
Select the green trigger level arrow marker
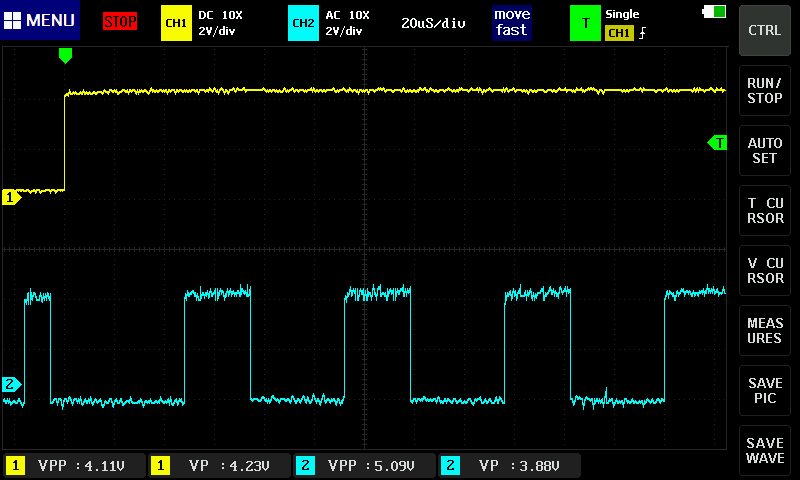click(717, 143)
